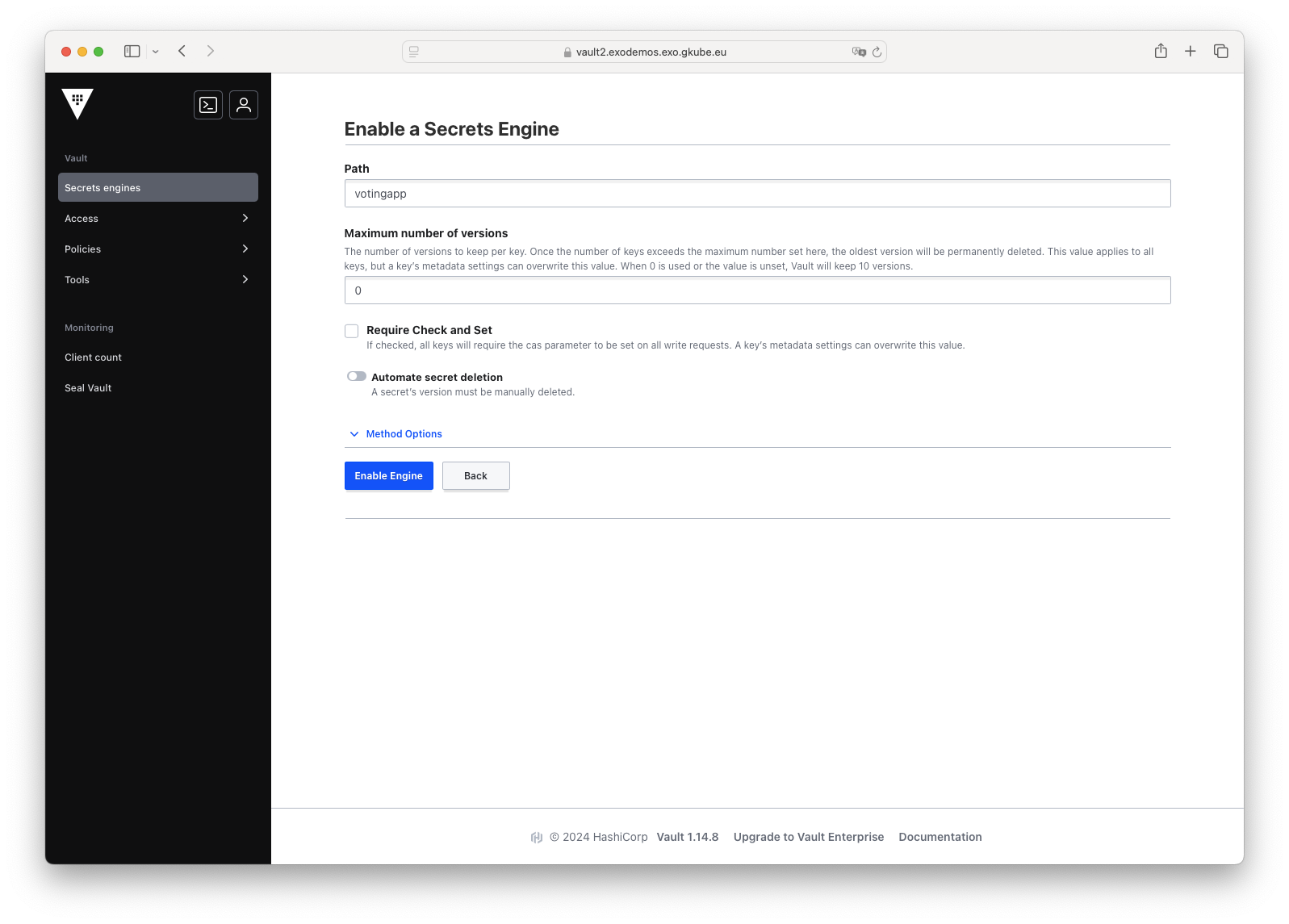This screenshot has width=1289, height=924.
Task: Expand the Method Options section
Action: pyautogui.click(x=404, y=434)
